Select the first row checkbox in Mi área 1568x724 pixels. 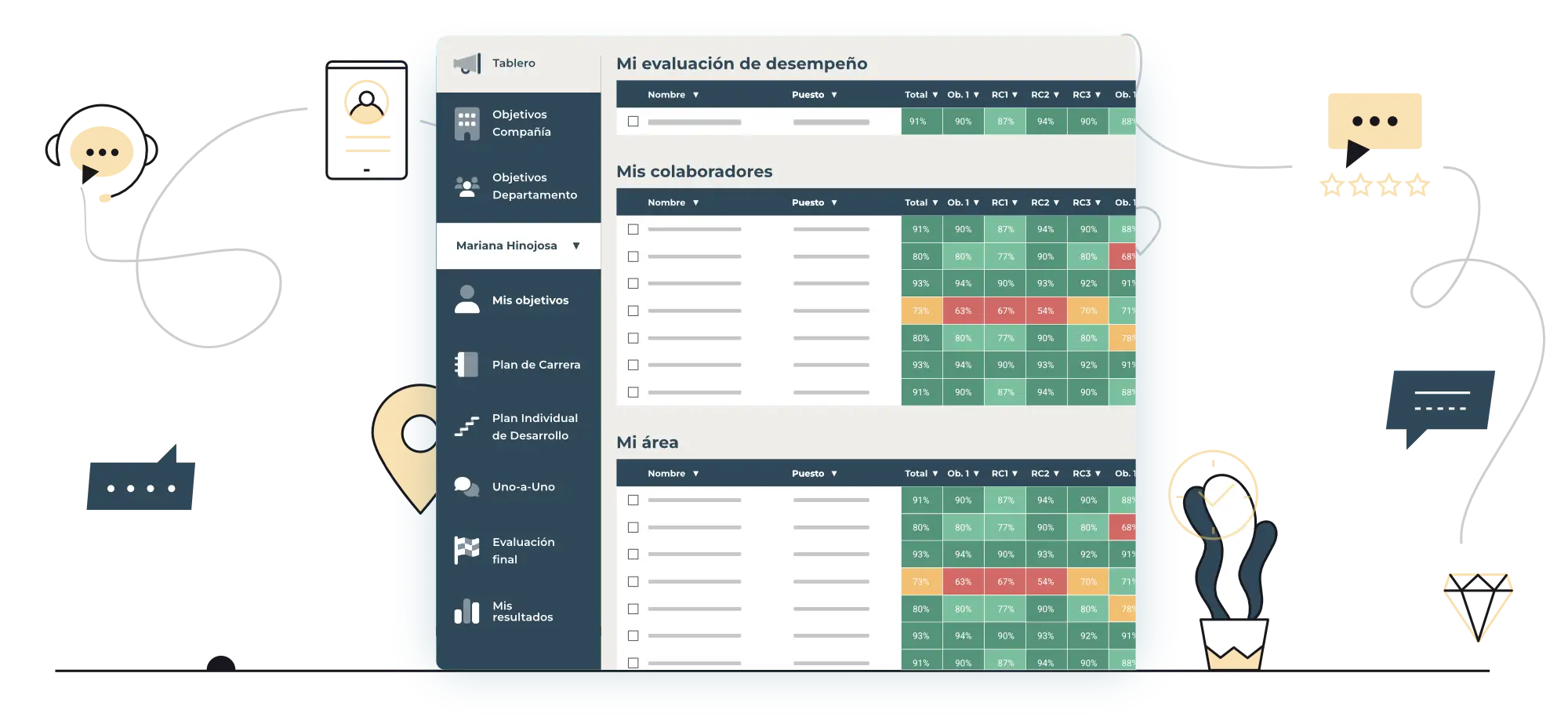[633, 500]
